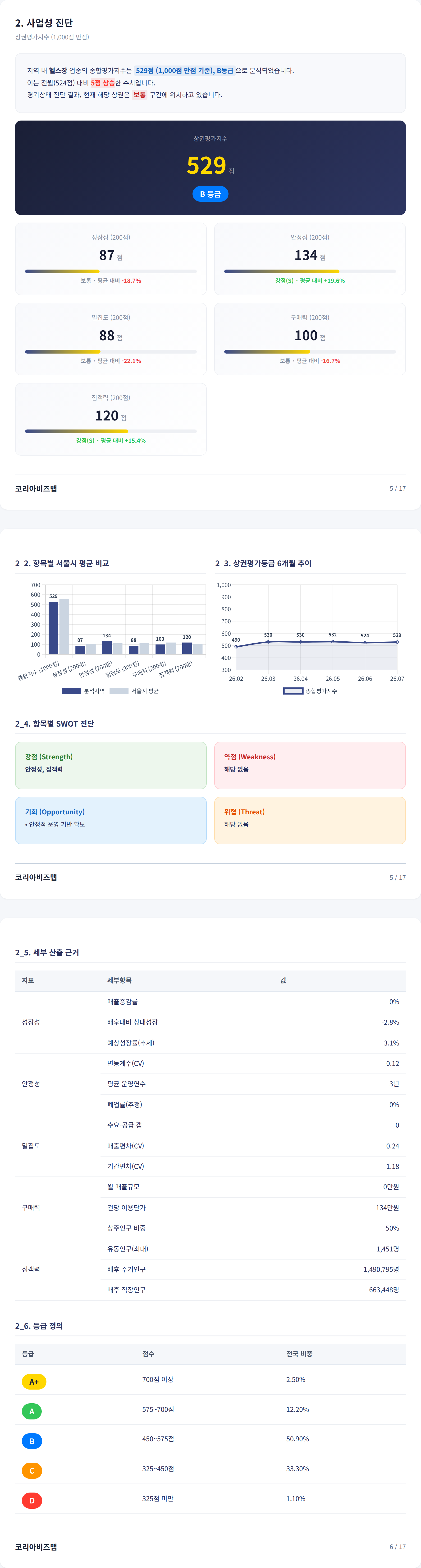
Task: Click the red '5점 상승' text
Action: pyautogui.click(x=103, y=83)
